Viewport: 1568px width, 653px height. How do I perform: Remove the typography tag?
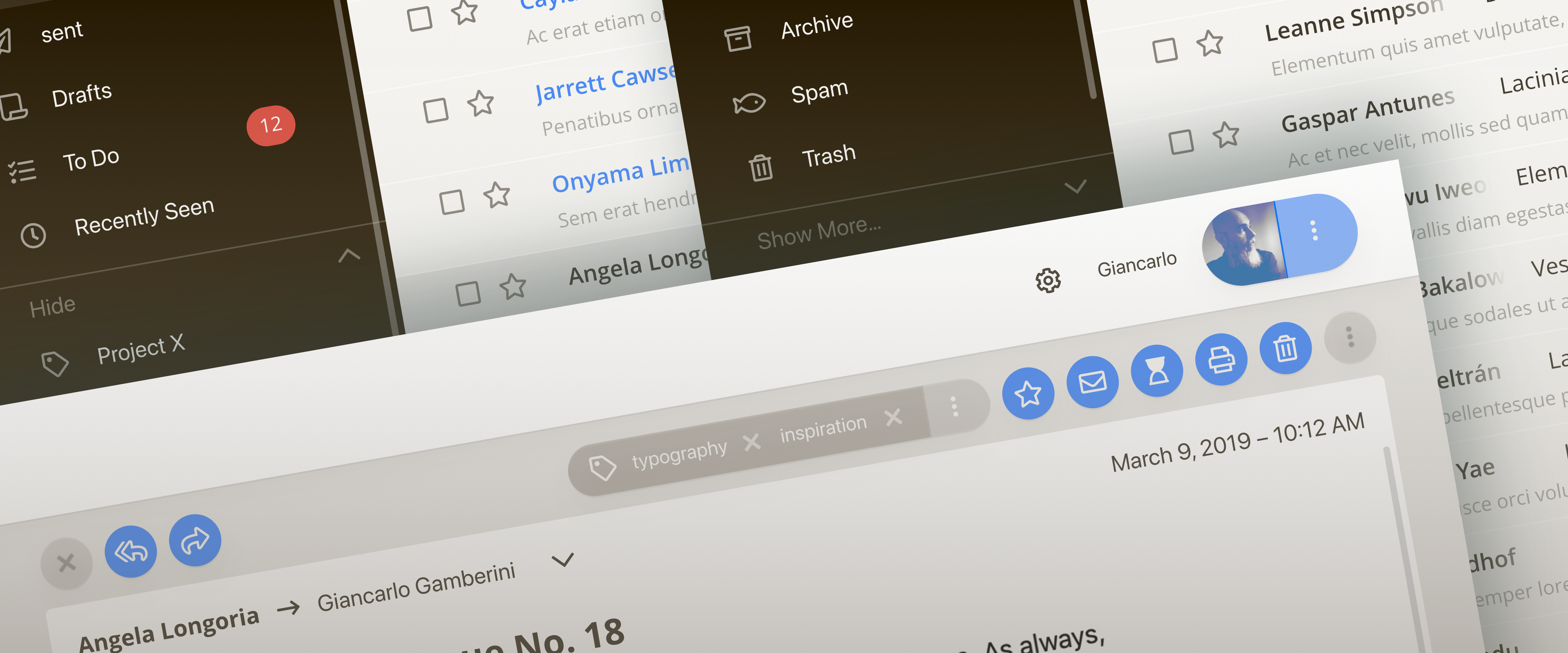click(x=752, y=442)
